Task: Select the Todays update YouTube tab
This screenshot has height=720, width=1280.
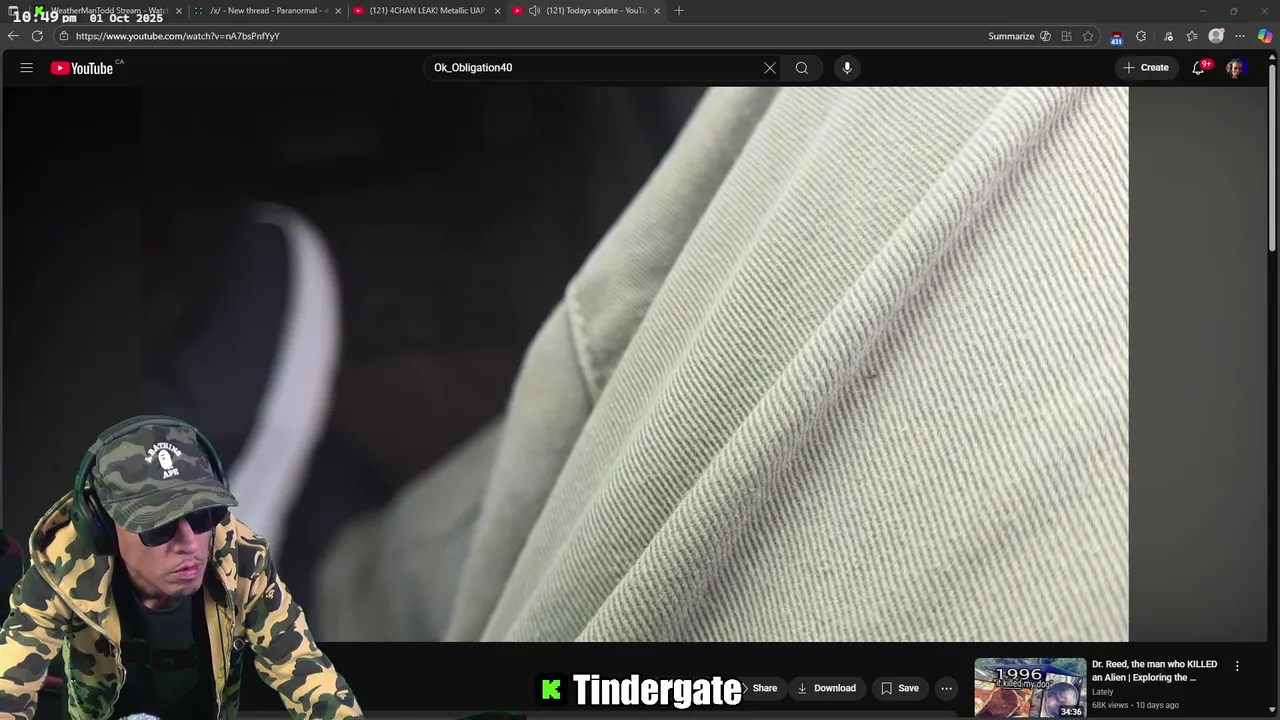Action: click(x=585, y=11)
